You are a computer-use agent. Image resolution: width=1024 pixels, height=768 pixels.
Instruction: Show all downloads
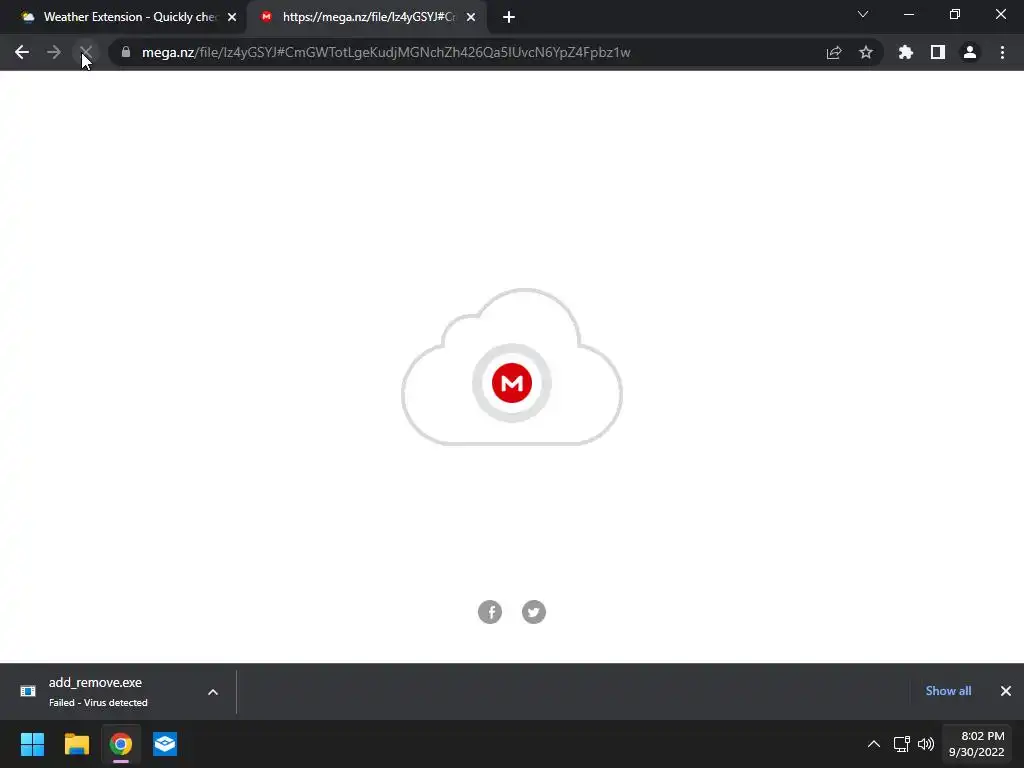point(948,691)
